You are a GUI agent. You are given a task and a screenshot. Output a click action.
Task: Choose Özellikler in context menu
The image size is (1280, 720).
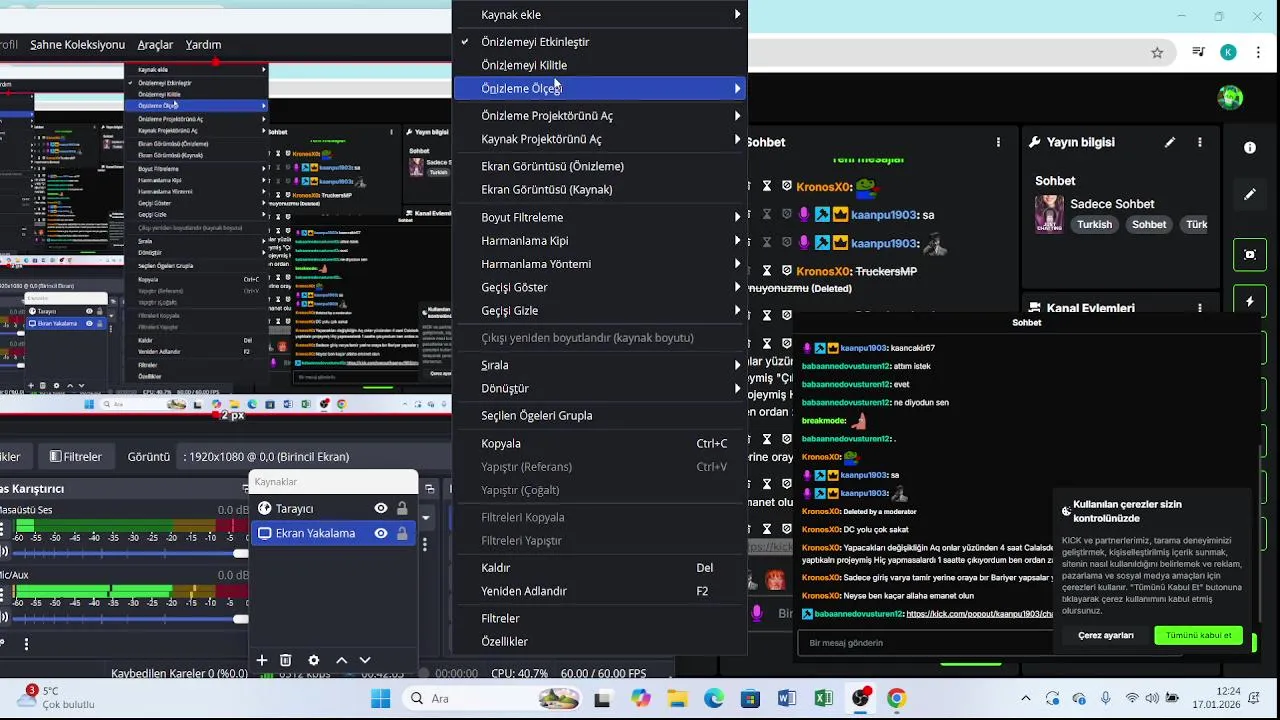(601, 642)
